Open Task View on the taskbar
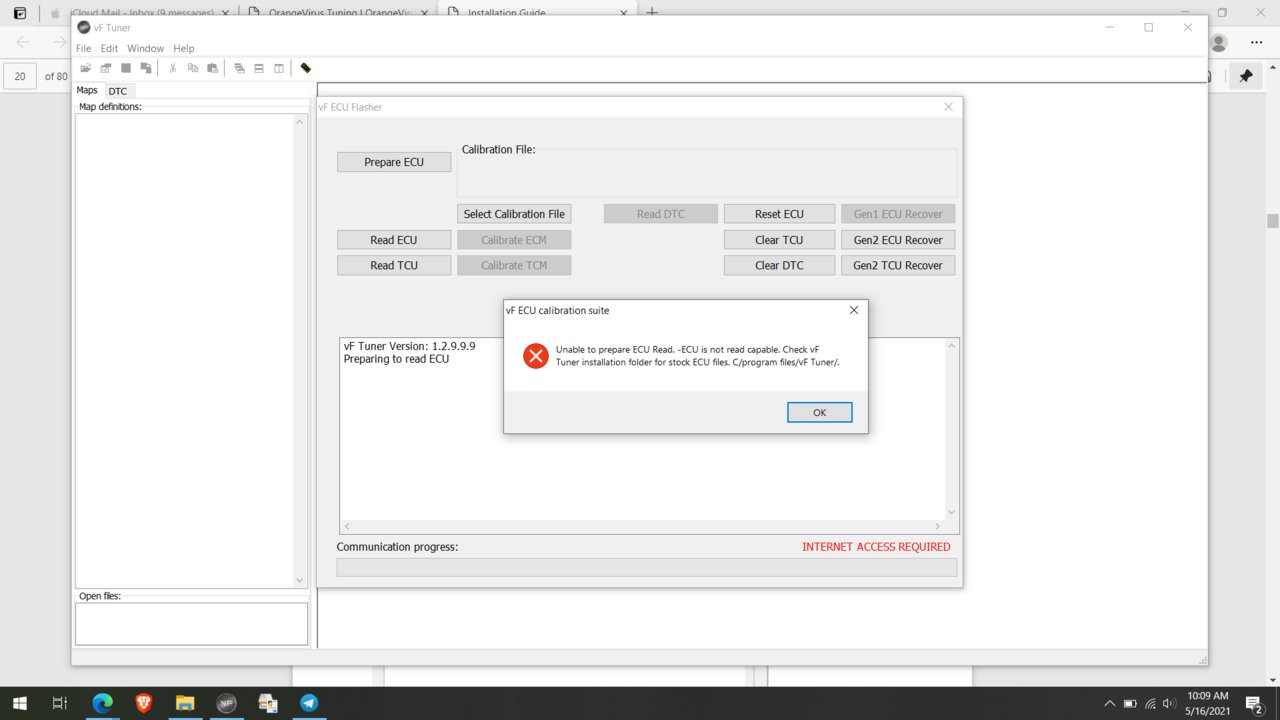The width and height of the screenshot is (1280, 720). 59,703
